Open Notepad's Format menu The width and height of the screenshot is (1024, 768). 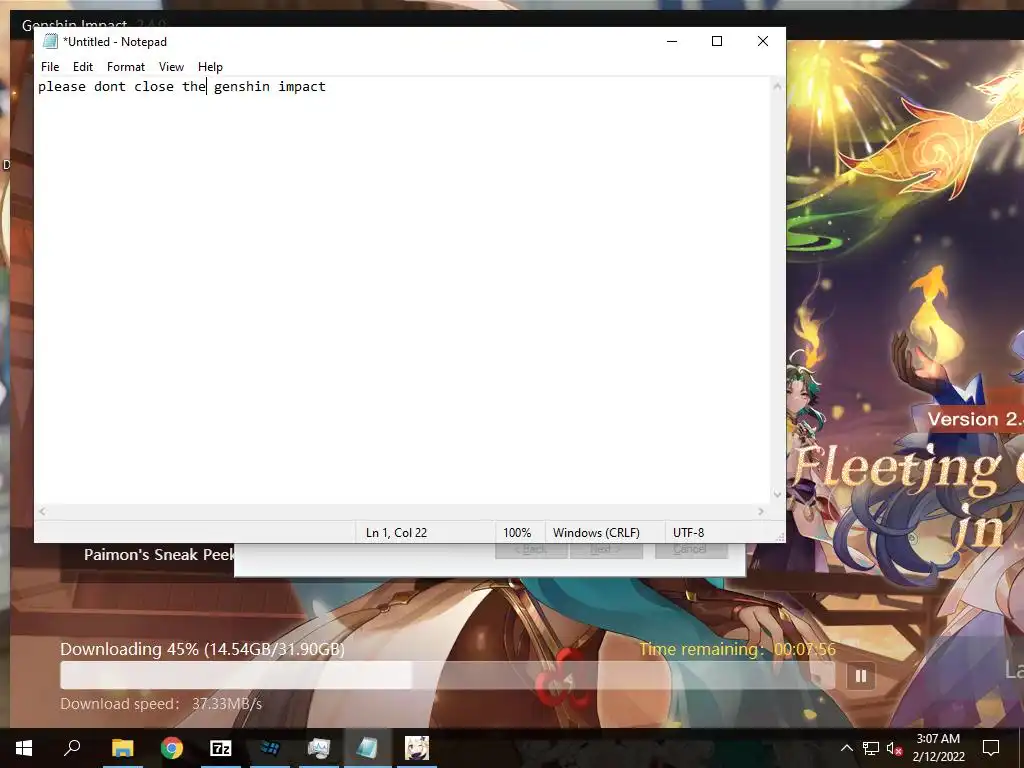click(x=125, y=67)
